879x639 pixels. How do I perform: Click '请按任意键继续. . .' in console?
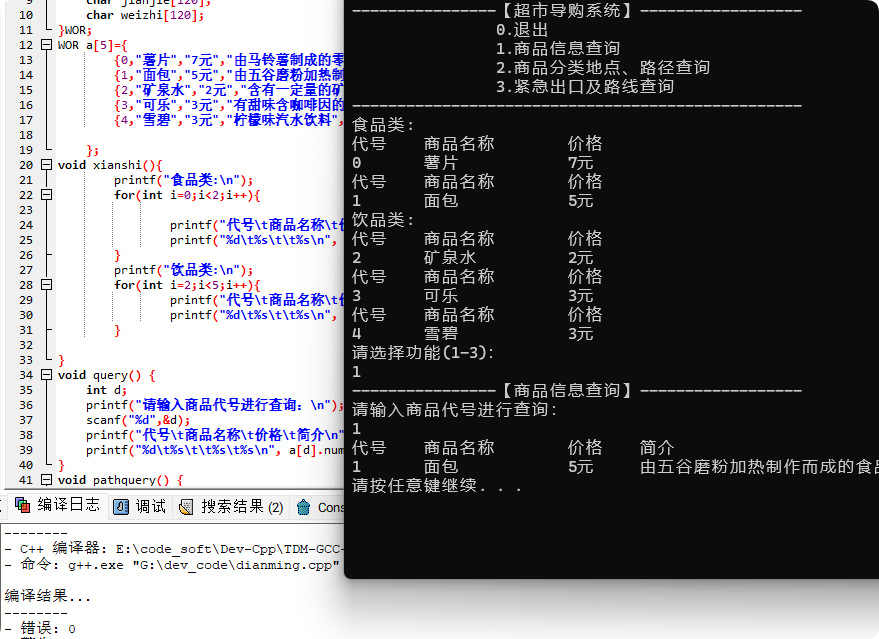437,485
